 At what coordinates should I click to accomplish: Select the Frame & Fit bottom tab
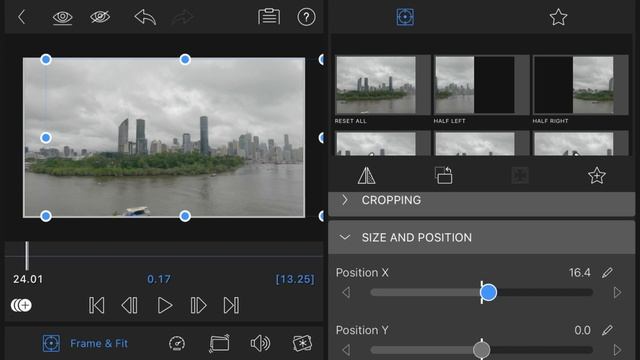pos(85,344)
